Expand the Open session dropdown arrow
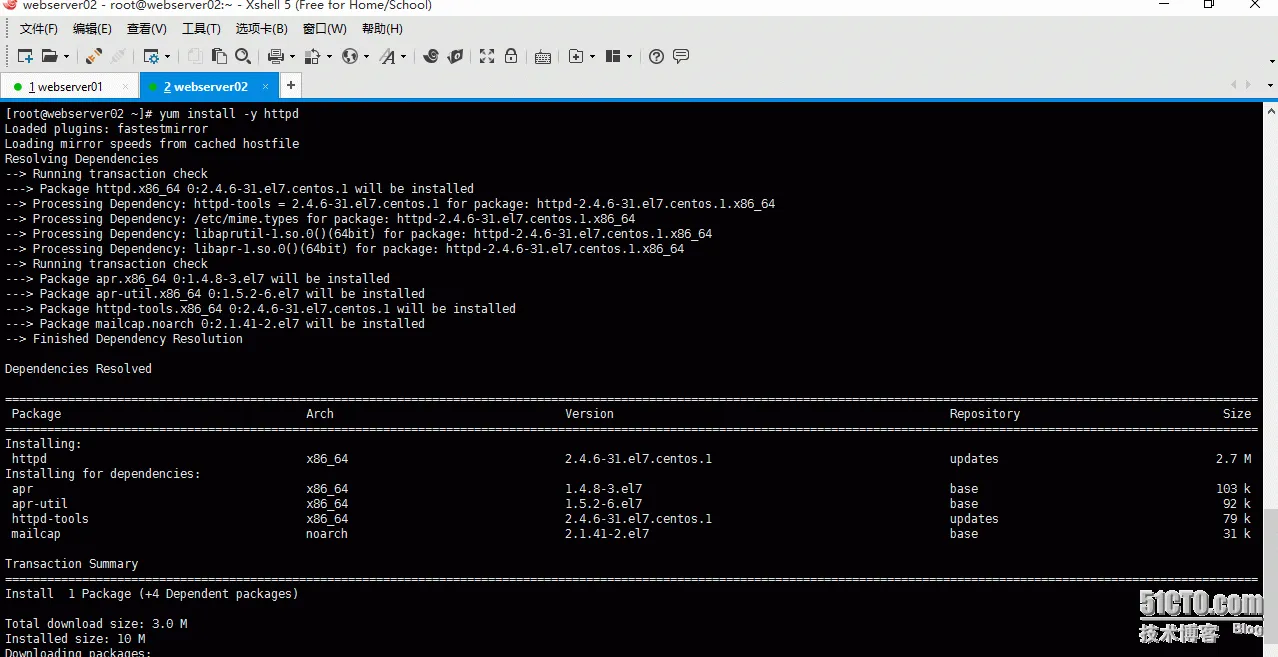This screenshot has height=657, width=1278. [66, 57]
